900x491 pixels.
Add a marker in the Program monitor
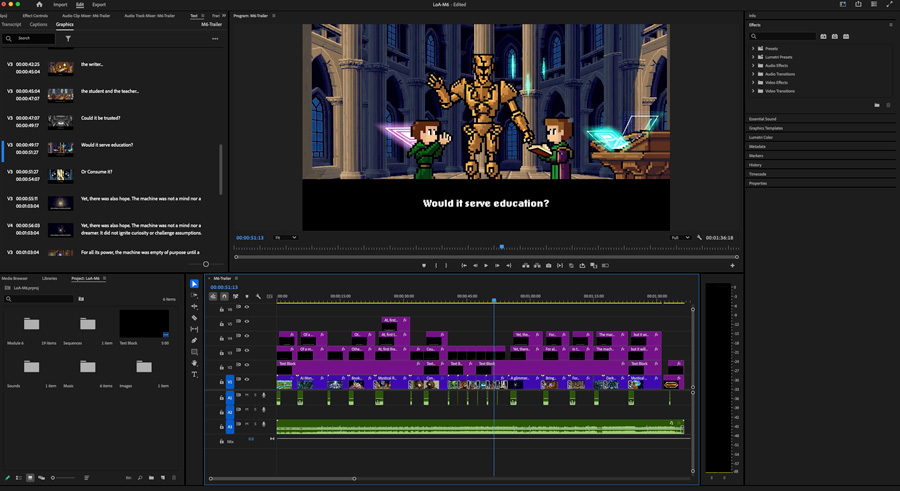click(x=424, y=265)
